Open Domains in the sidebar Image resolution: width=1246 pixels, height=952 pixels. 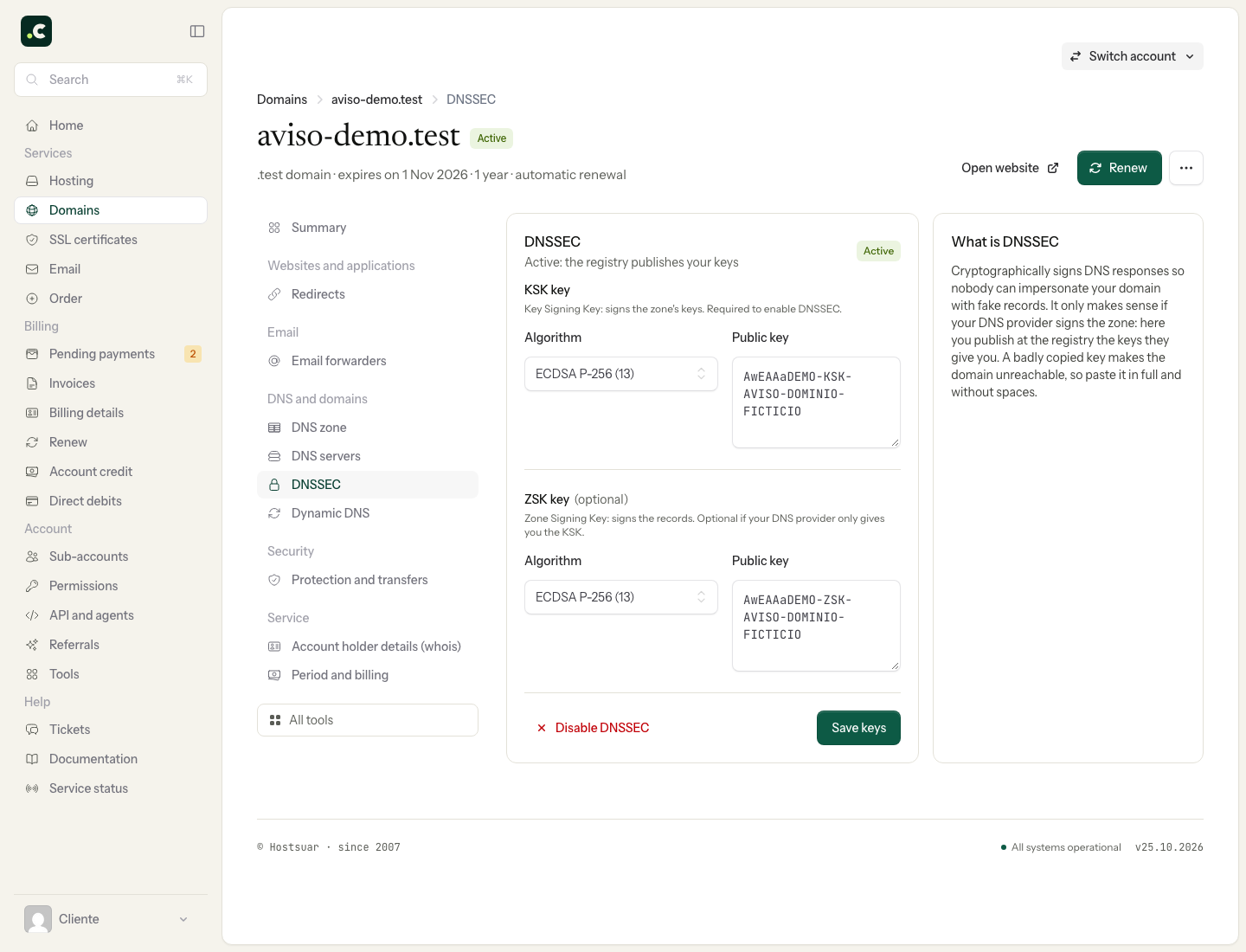(111, 210)
